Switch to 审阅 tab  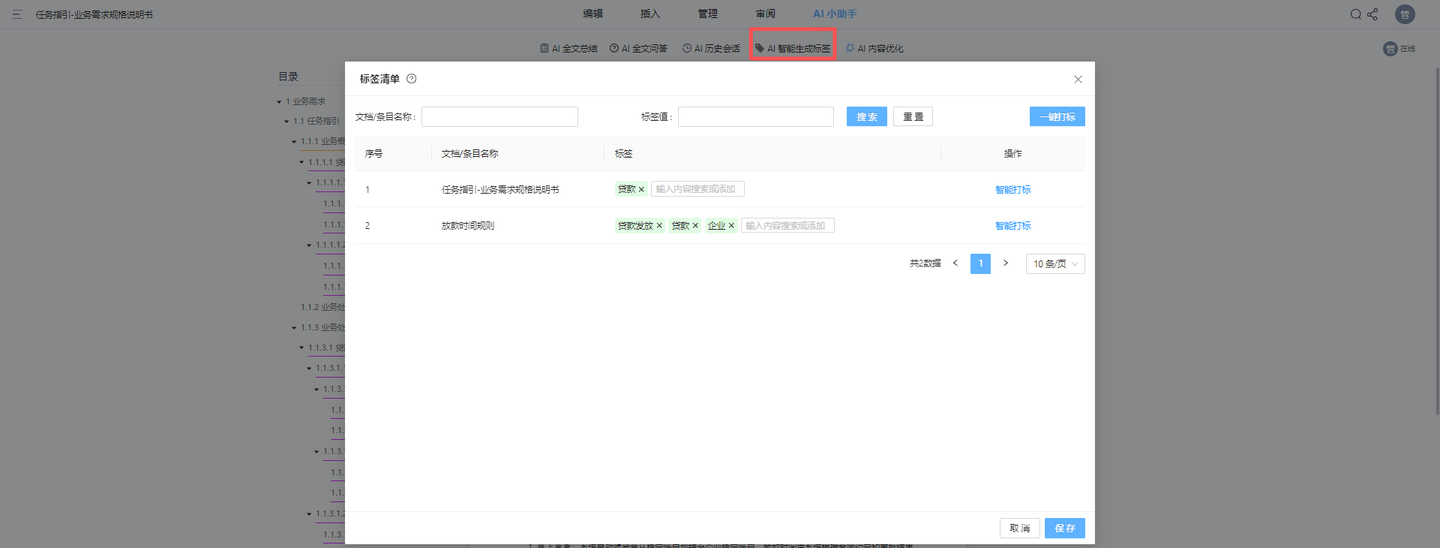[765, 14]
